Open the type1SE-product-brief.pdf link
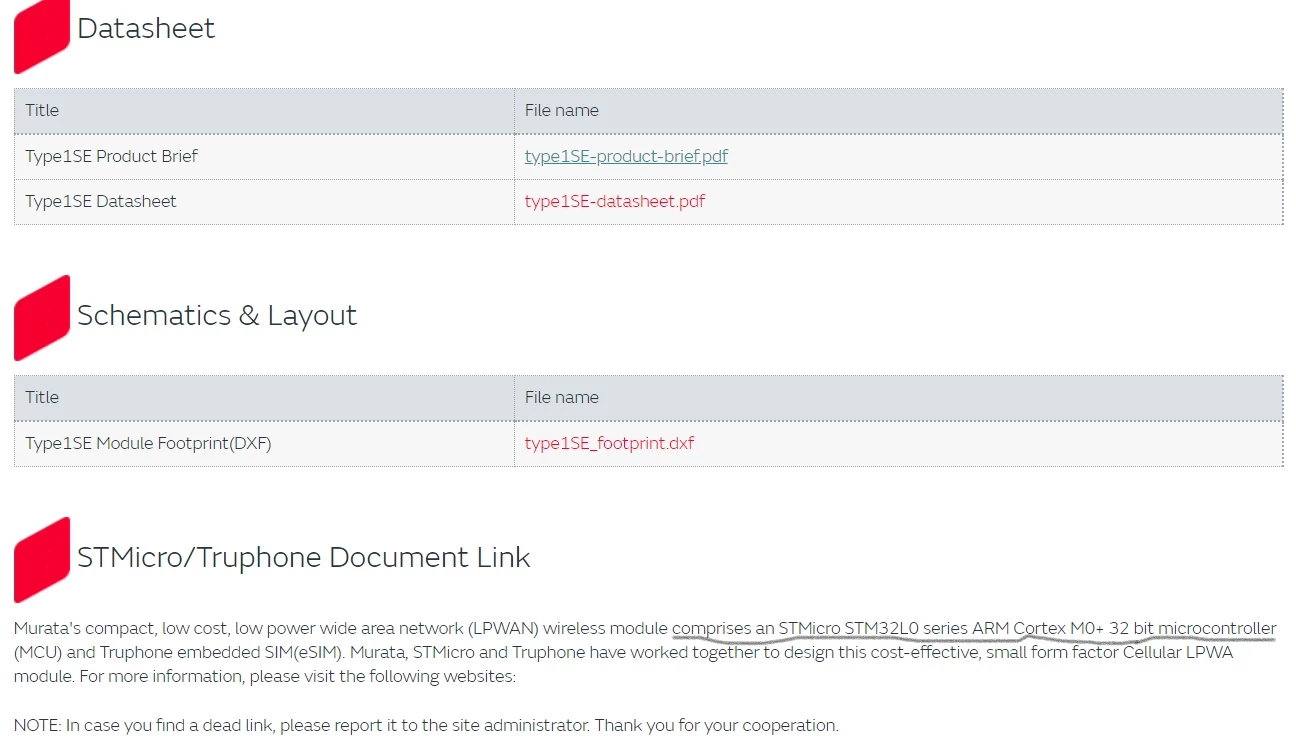Image resolution: width=1296 pixels, height=748 pixels. tap(626, 156)
